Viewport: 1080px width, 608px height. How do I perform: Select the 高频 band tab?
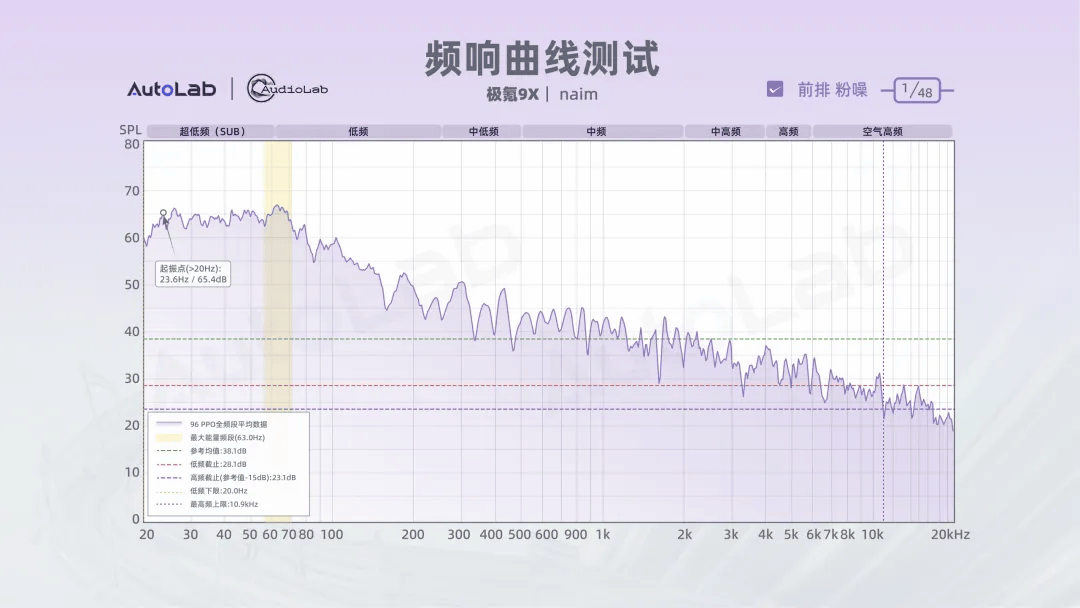click(788, 131)
